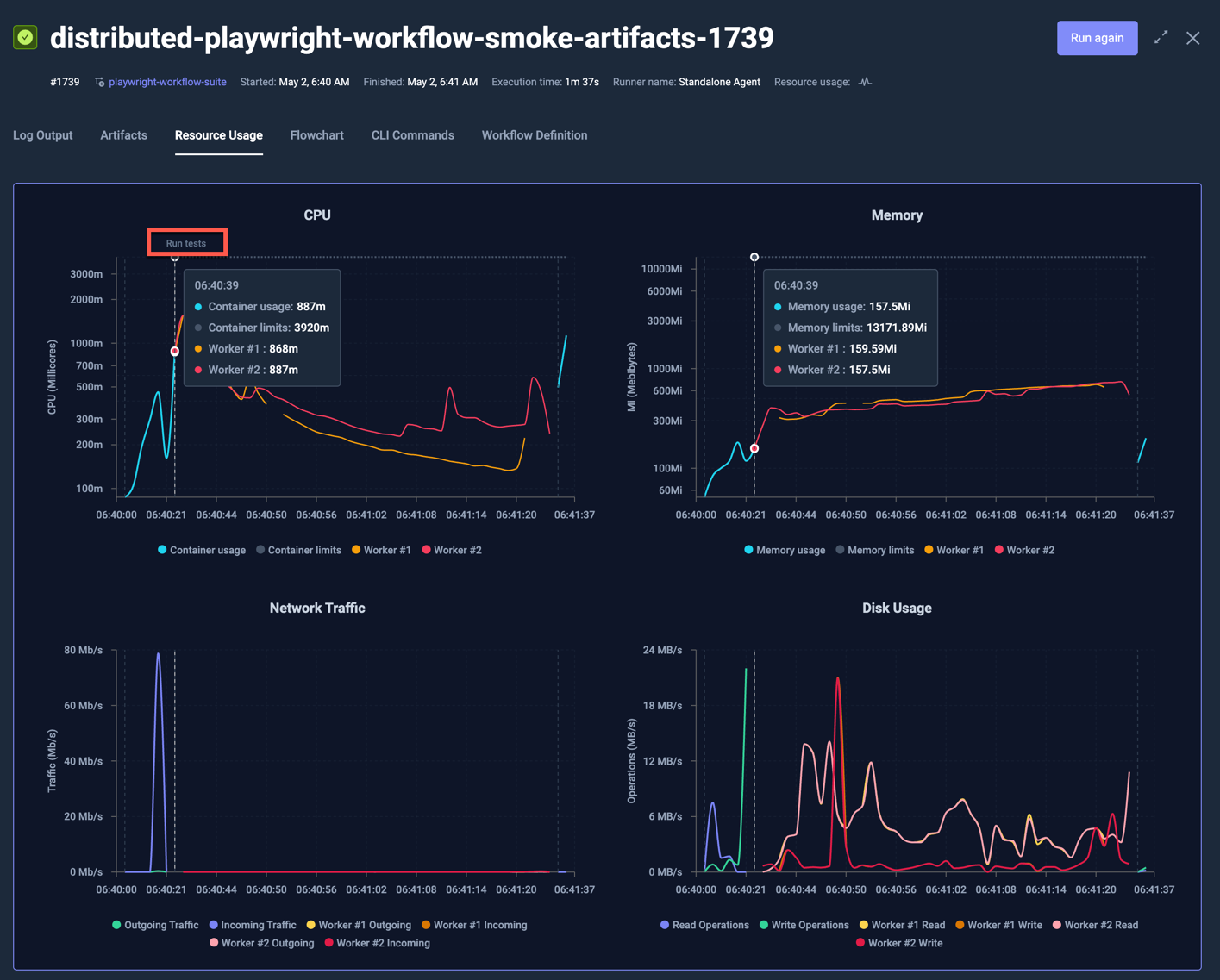This screenshot has width=1220, height=980.
Task: Hide the Container limits line
Action: point(297,550)
